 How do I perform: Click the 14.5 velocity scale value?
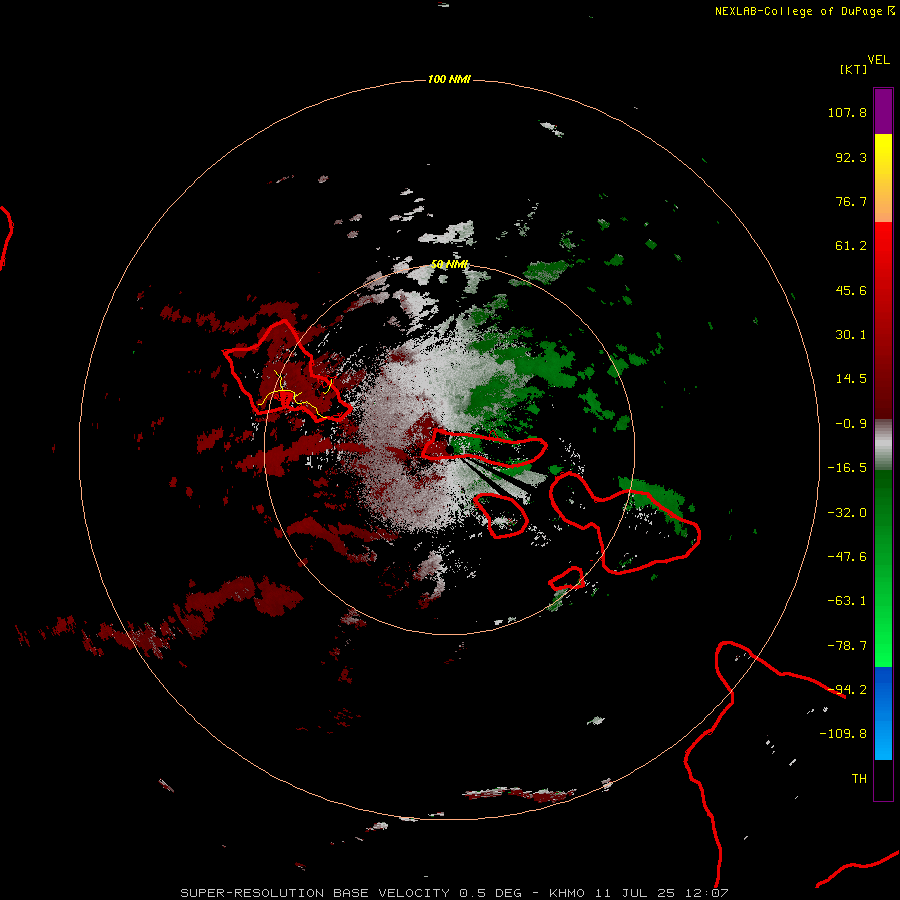(x=851, y=379)
